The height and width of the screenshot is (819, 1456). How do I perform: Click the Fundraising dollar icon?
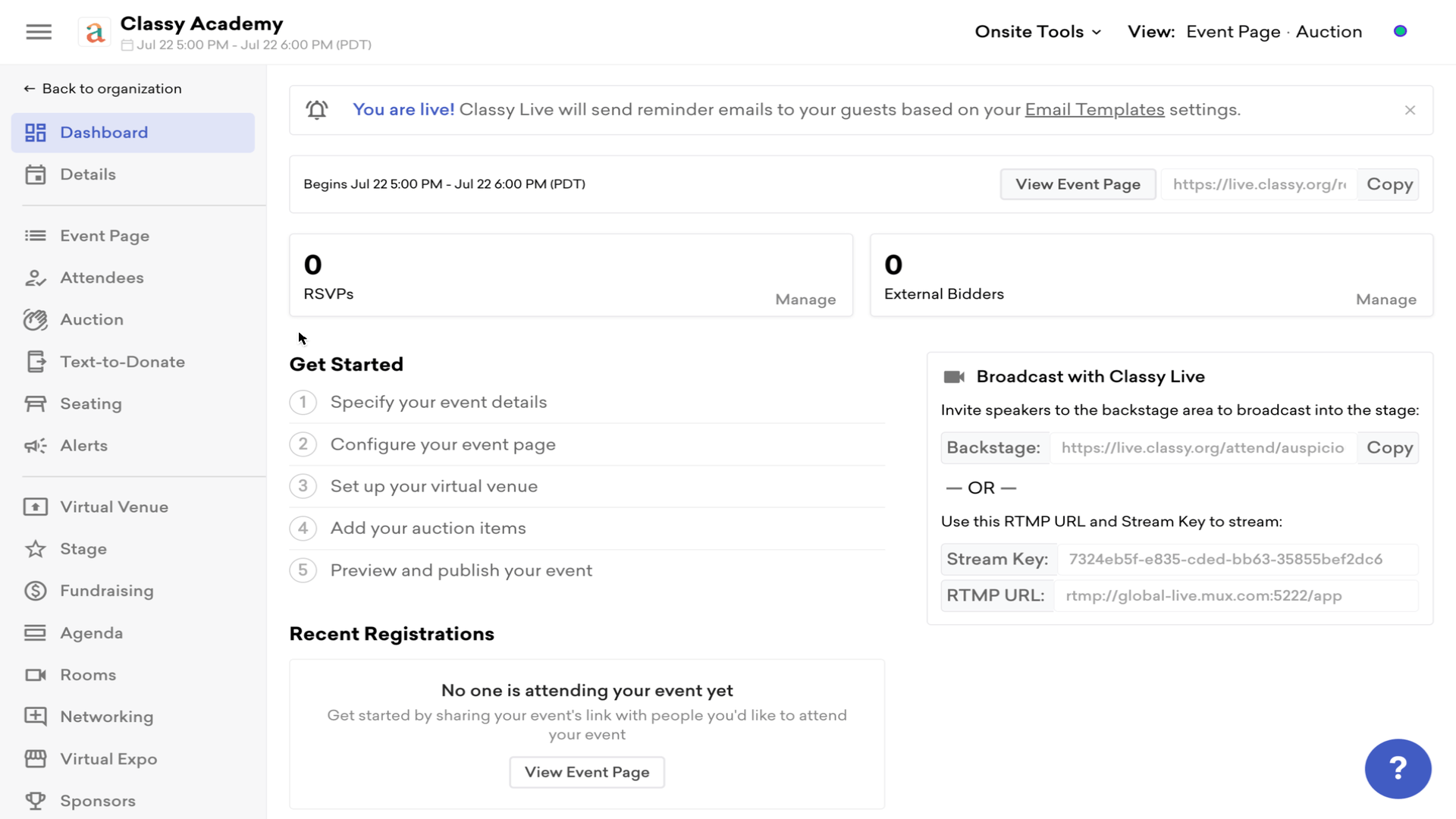[x=36, y=591]
